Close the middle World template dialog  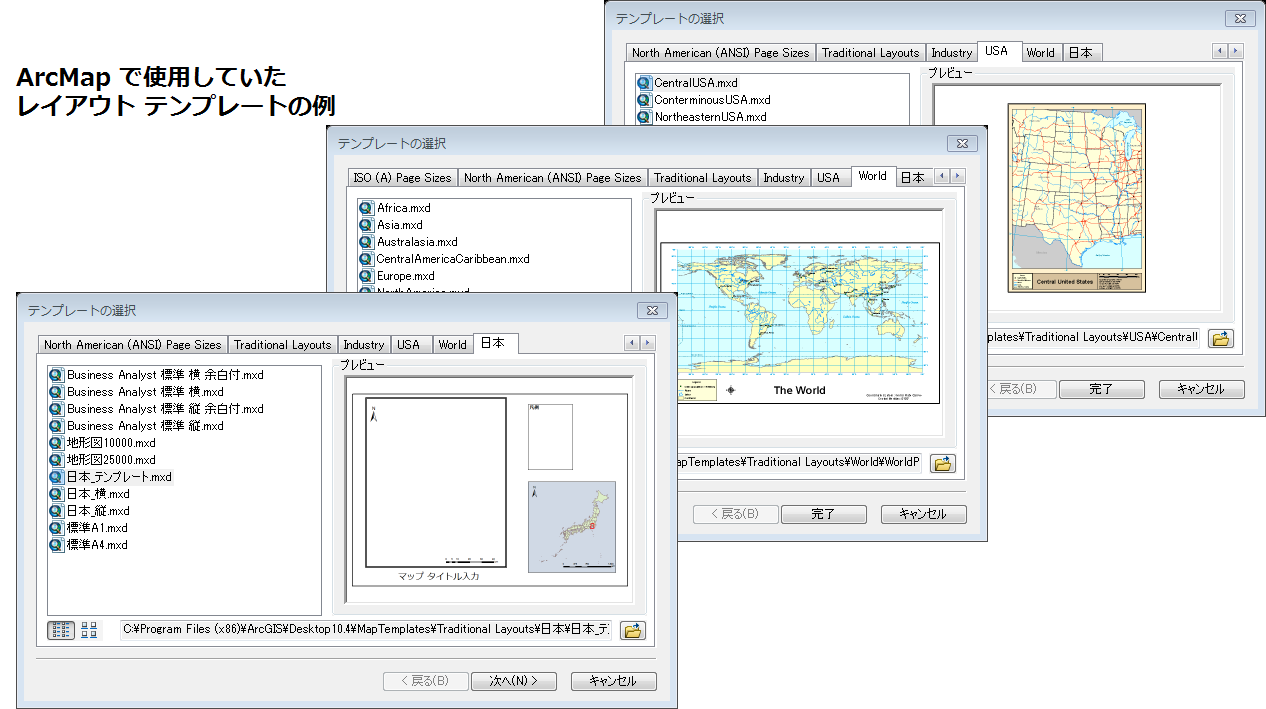pos(961,144)
